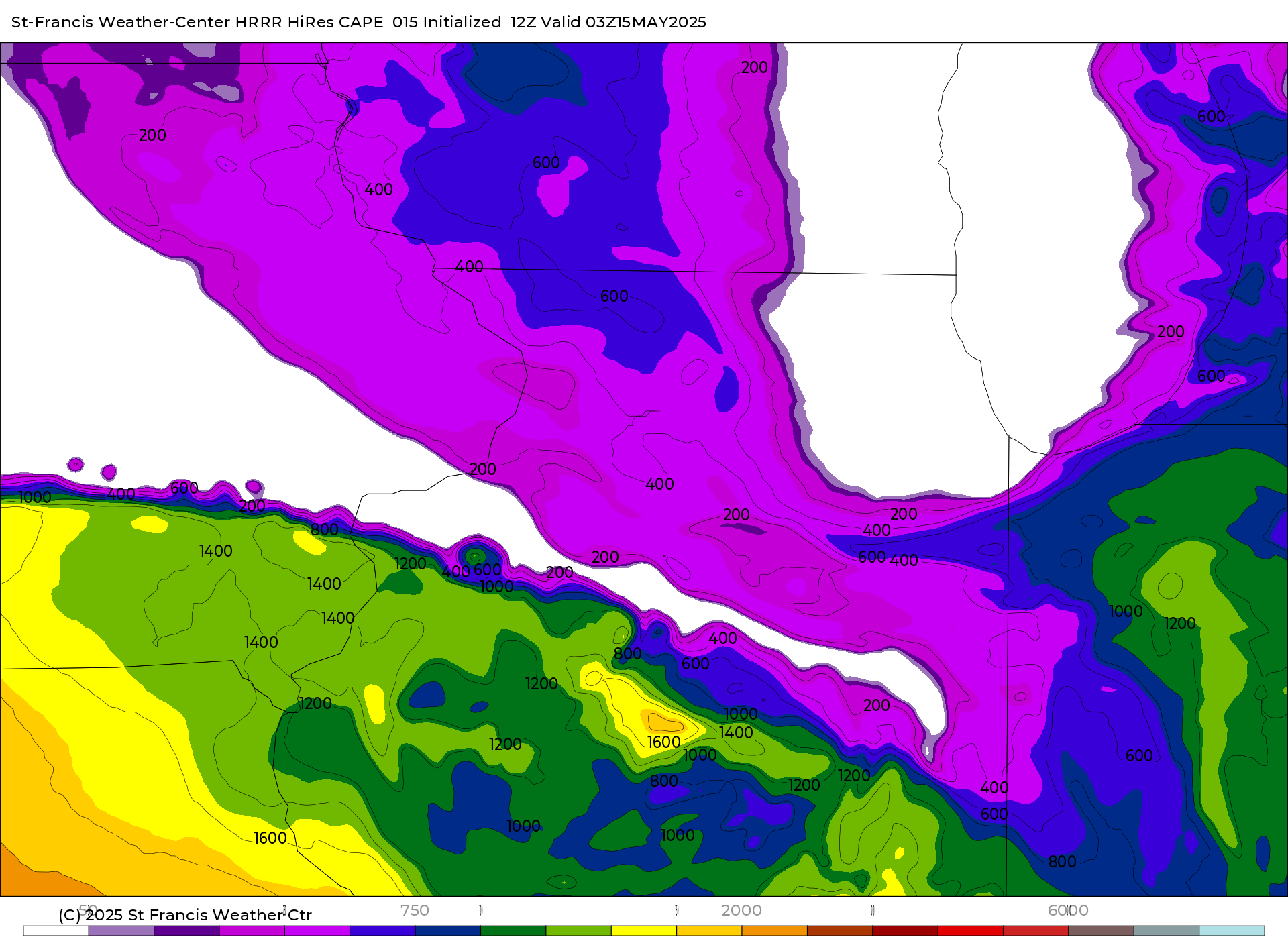The height and width of the screenshot is (939, 1288).
Task: Pick the blue-violet swatch in the legend
Action: click(x=382, y=931)
